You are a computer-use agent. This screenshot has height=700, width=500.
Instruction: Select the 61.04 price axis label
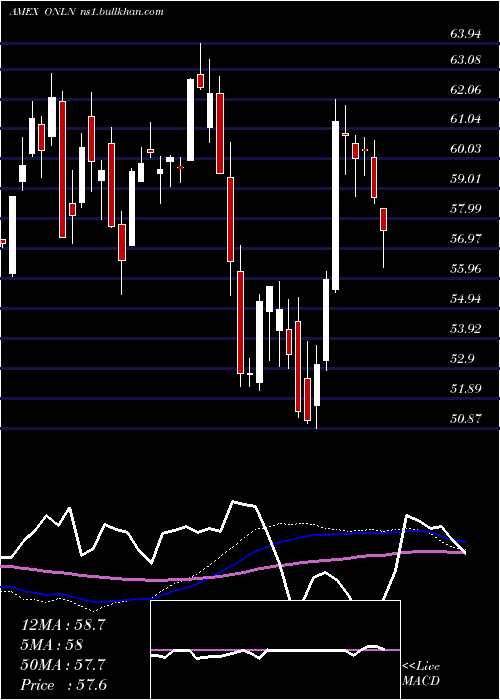tap(465, 119)
